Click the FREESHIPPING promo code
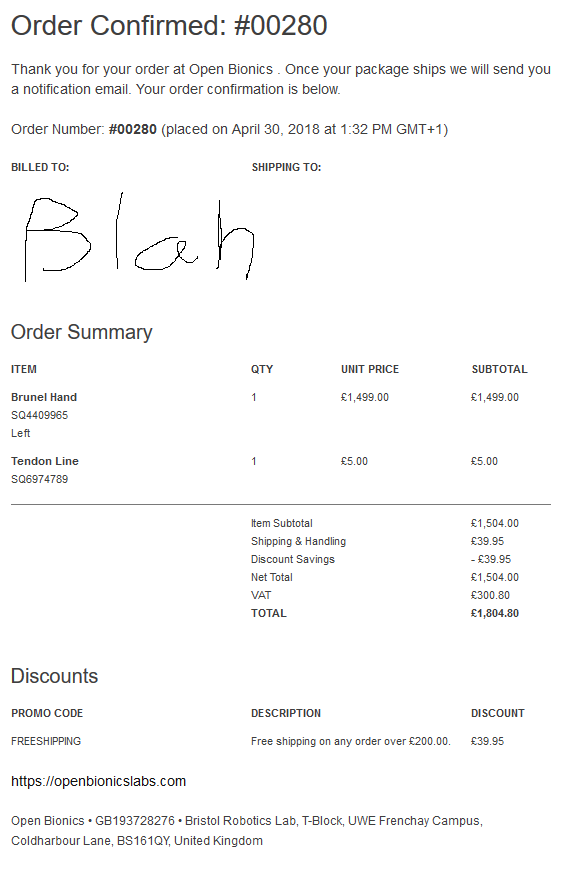This screenshot has width=564, height=874. click(46, 741)
